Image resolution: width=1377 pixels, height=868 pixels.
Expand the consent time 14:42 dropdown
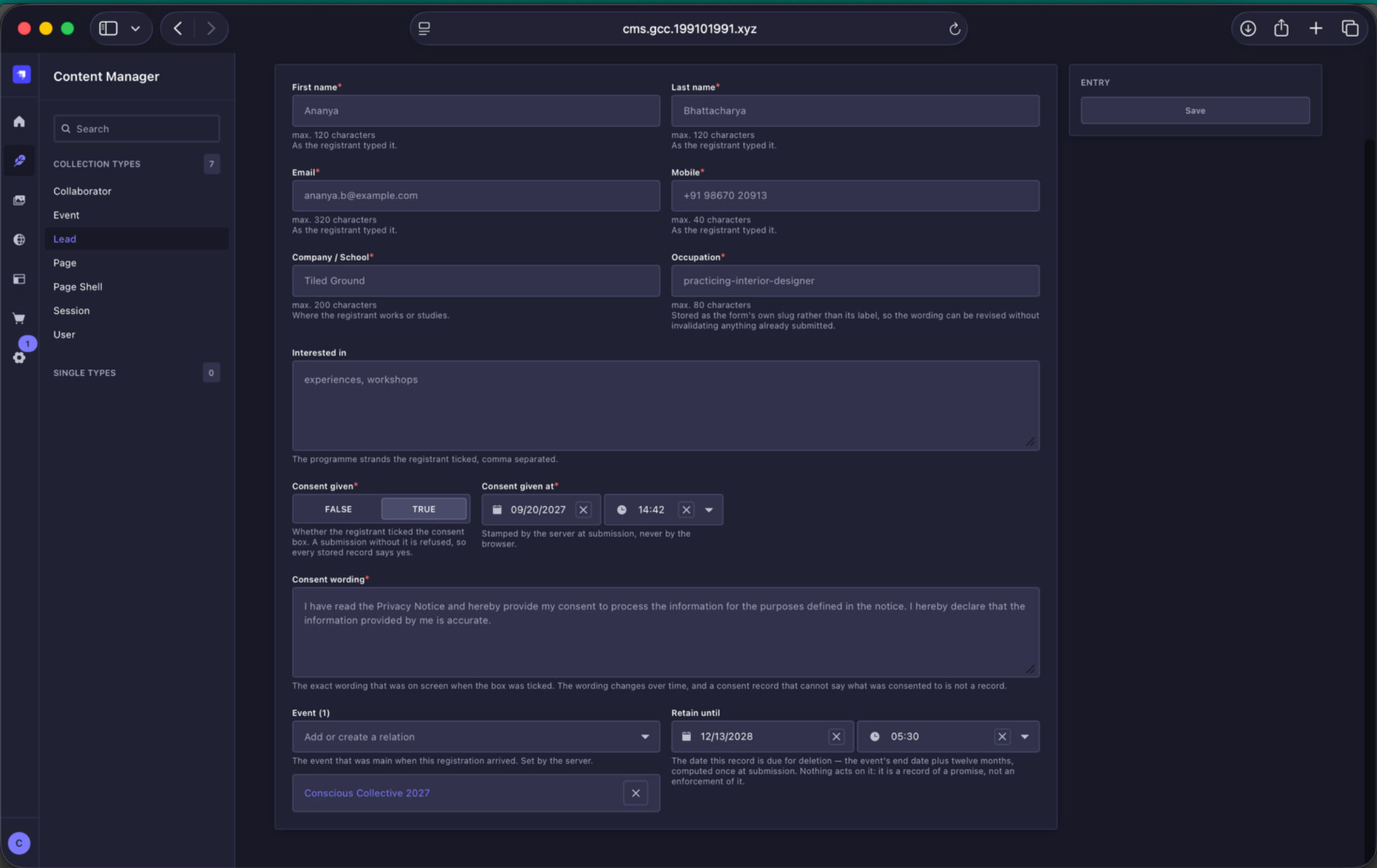tap(709, 510)
